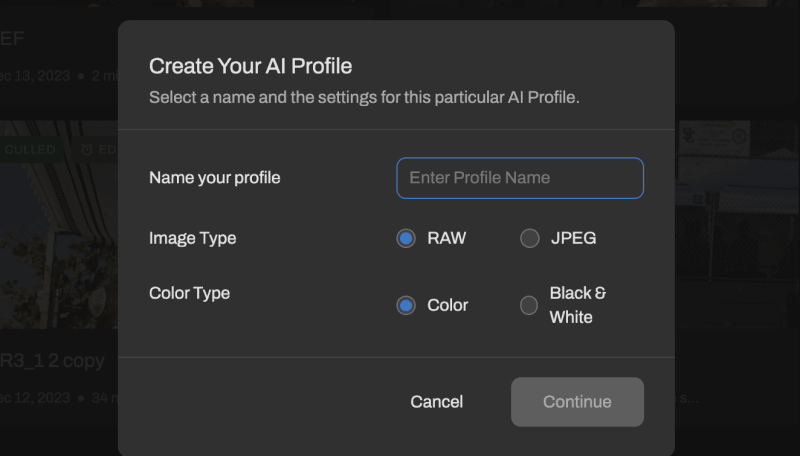Select the RAW image type option
This screenshot has height=456, width=800.
coord(406,238)
